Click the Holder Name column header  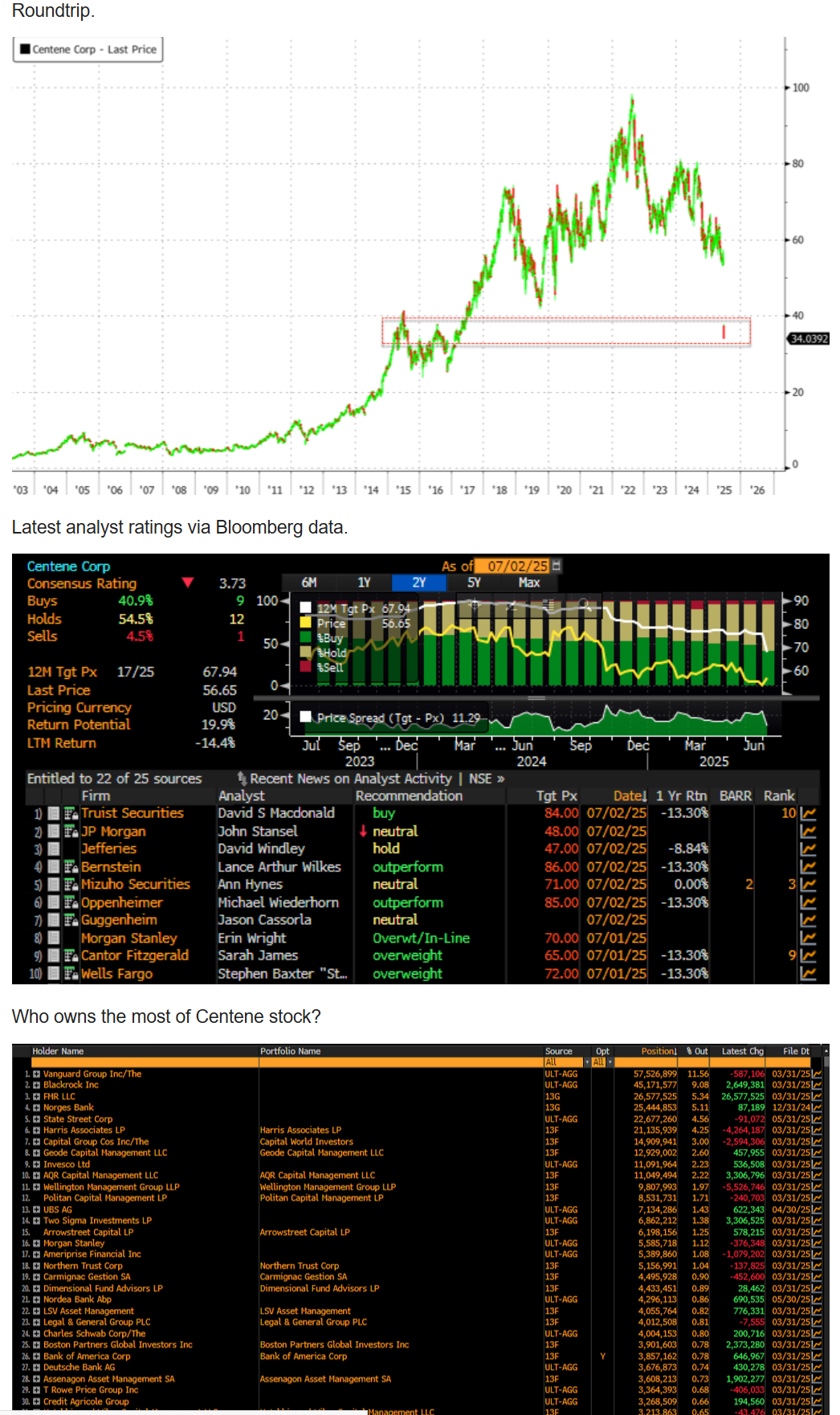click(58, 1051)
